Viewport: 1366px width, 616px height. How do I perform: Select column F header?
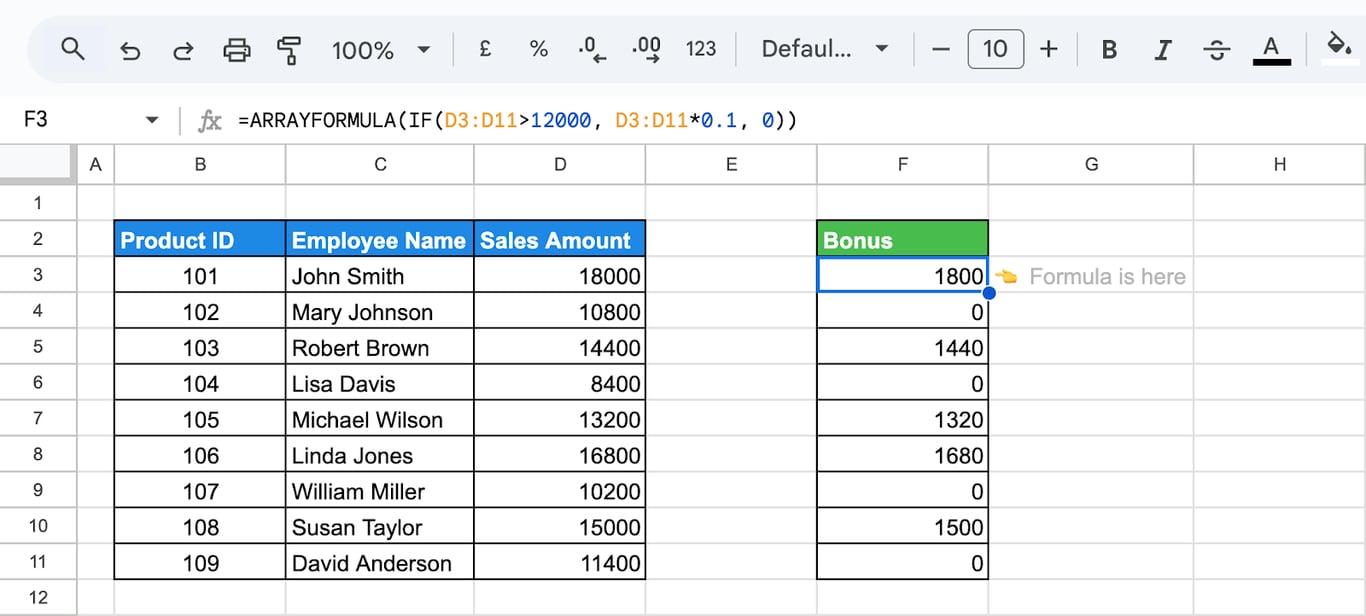[x=903, y=165]
